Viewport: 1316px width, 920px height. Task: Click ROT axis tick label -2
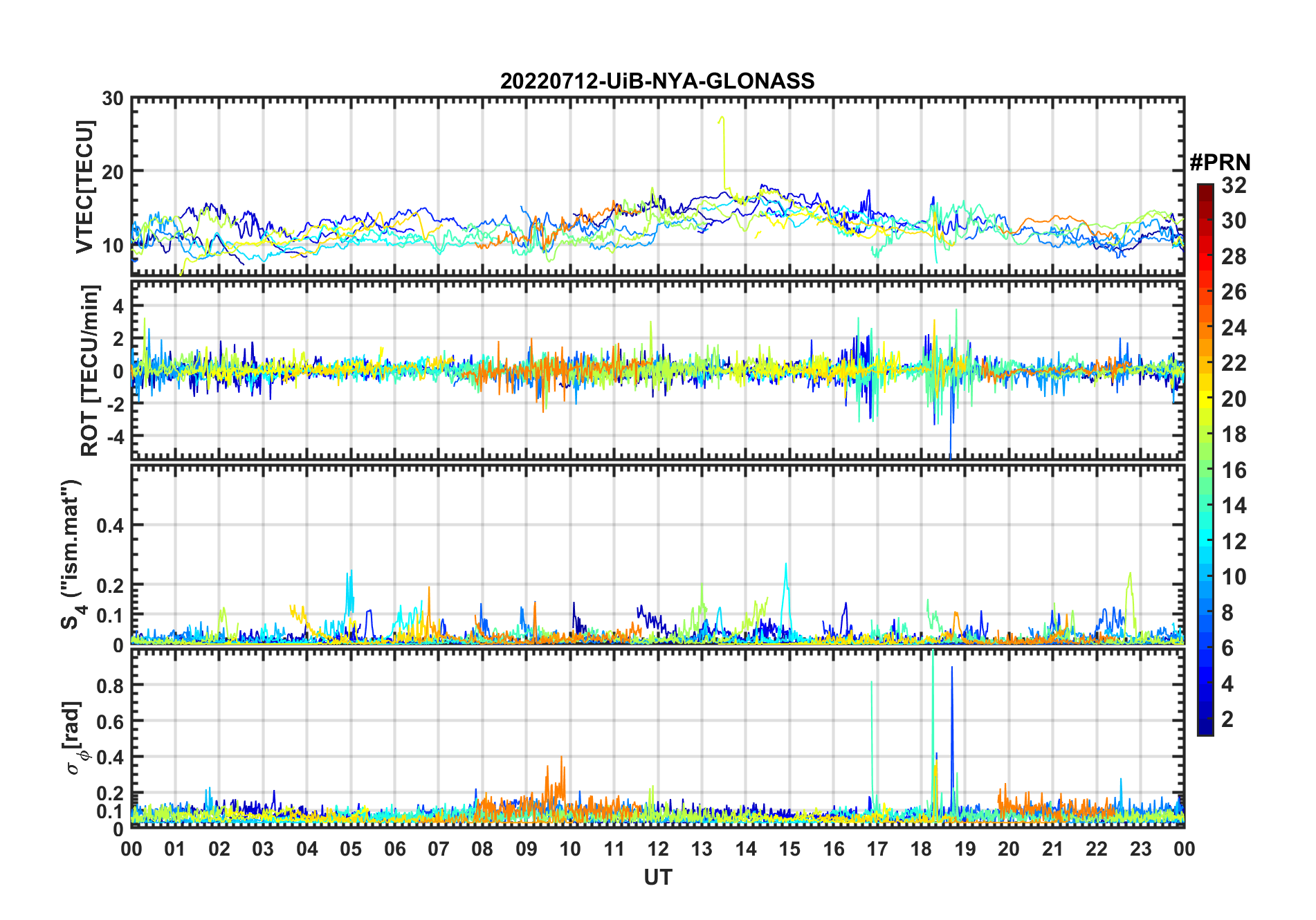click(114, 404)
